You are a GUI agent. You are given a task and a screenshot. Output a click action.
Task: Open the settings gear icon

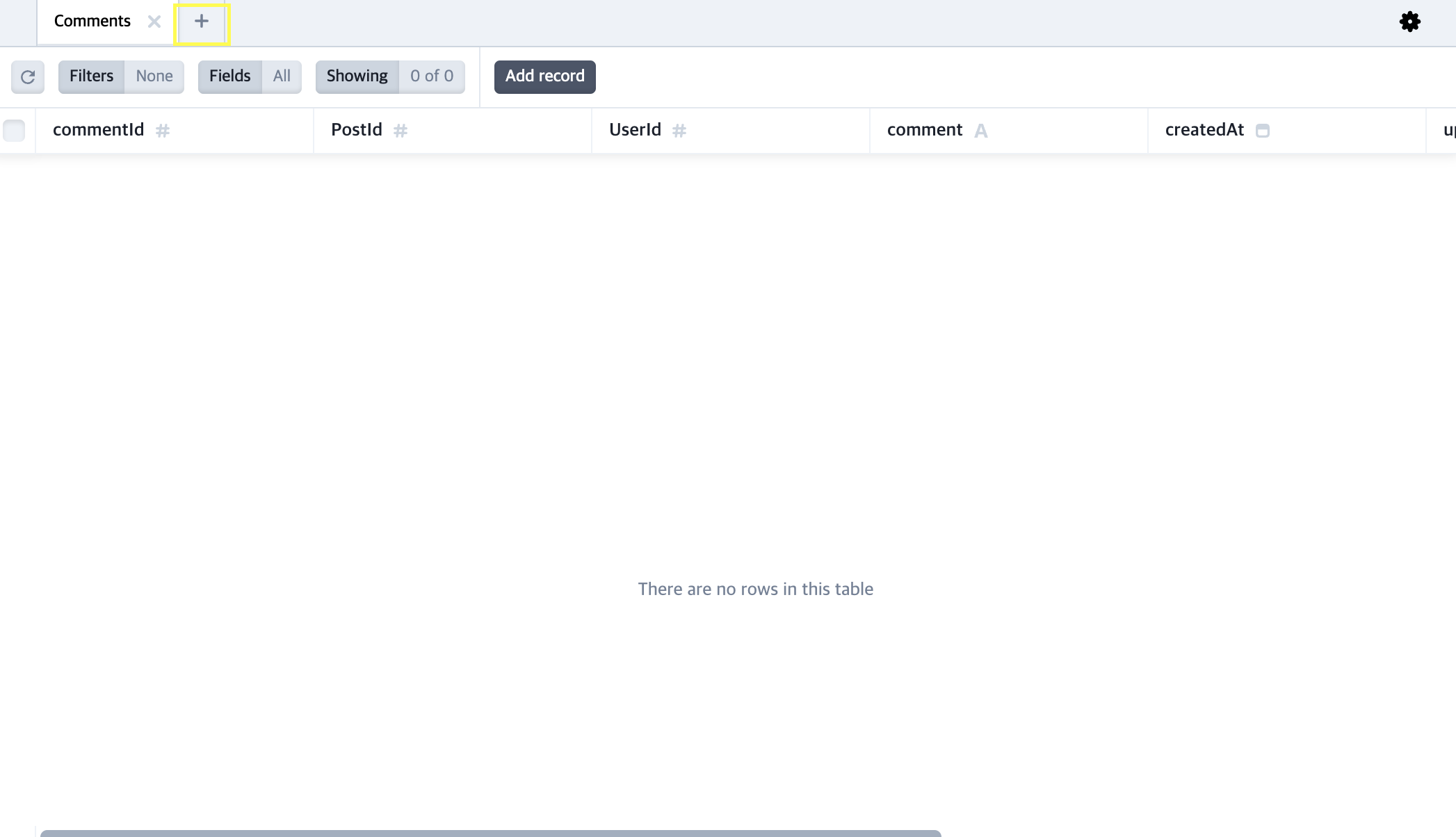(1409, 22)
